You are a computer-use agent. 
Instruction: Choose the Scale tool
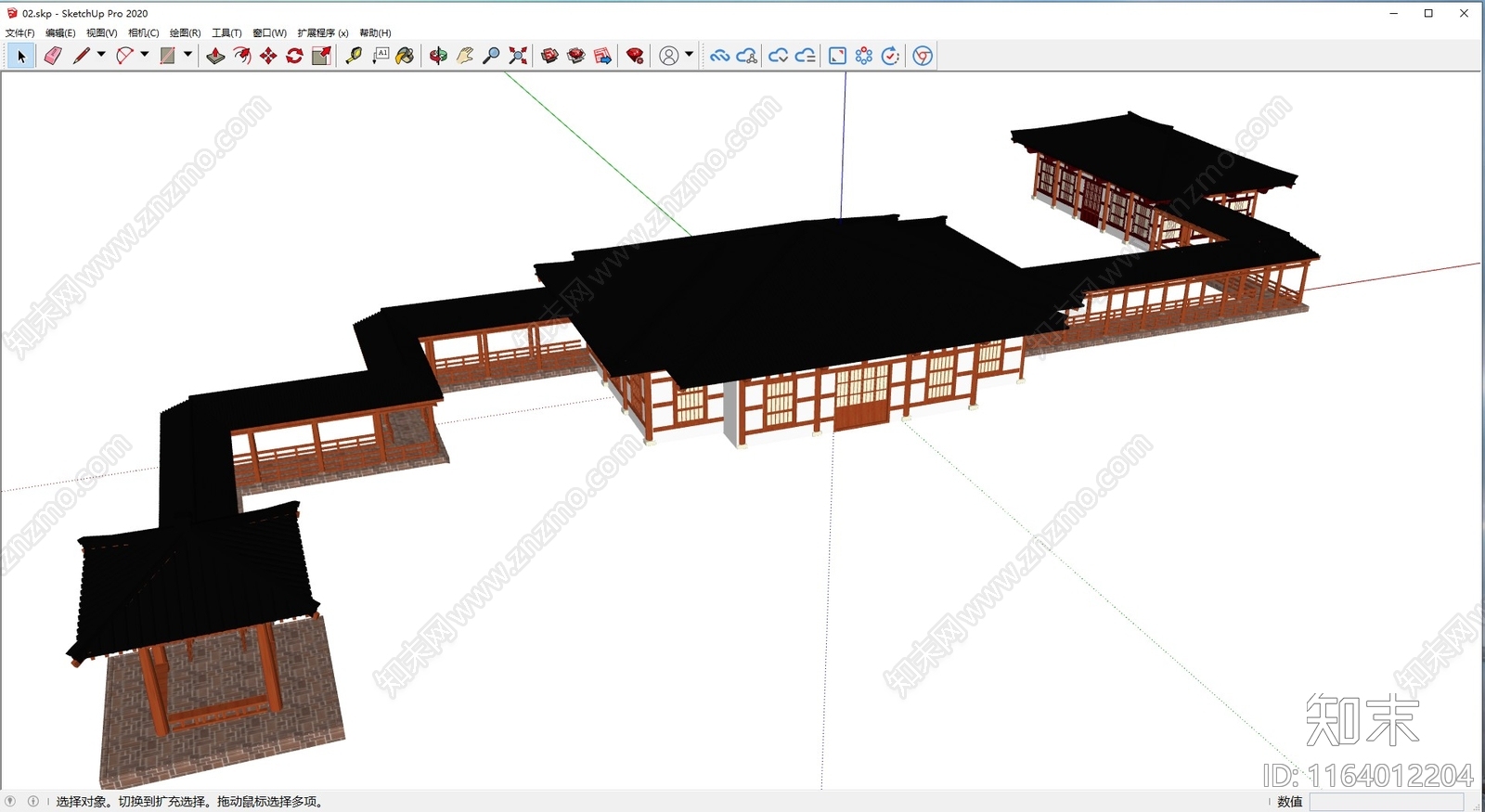point(321,56)
